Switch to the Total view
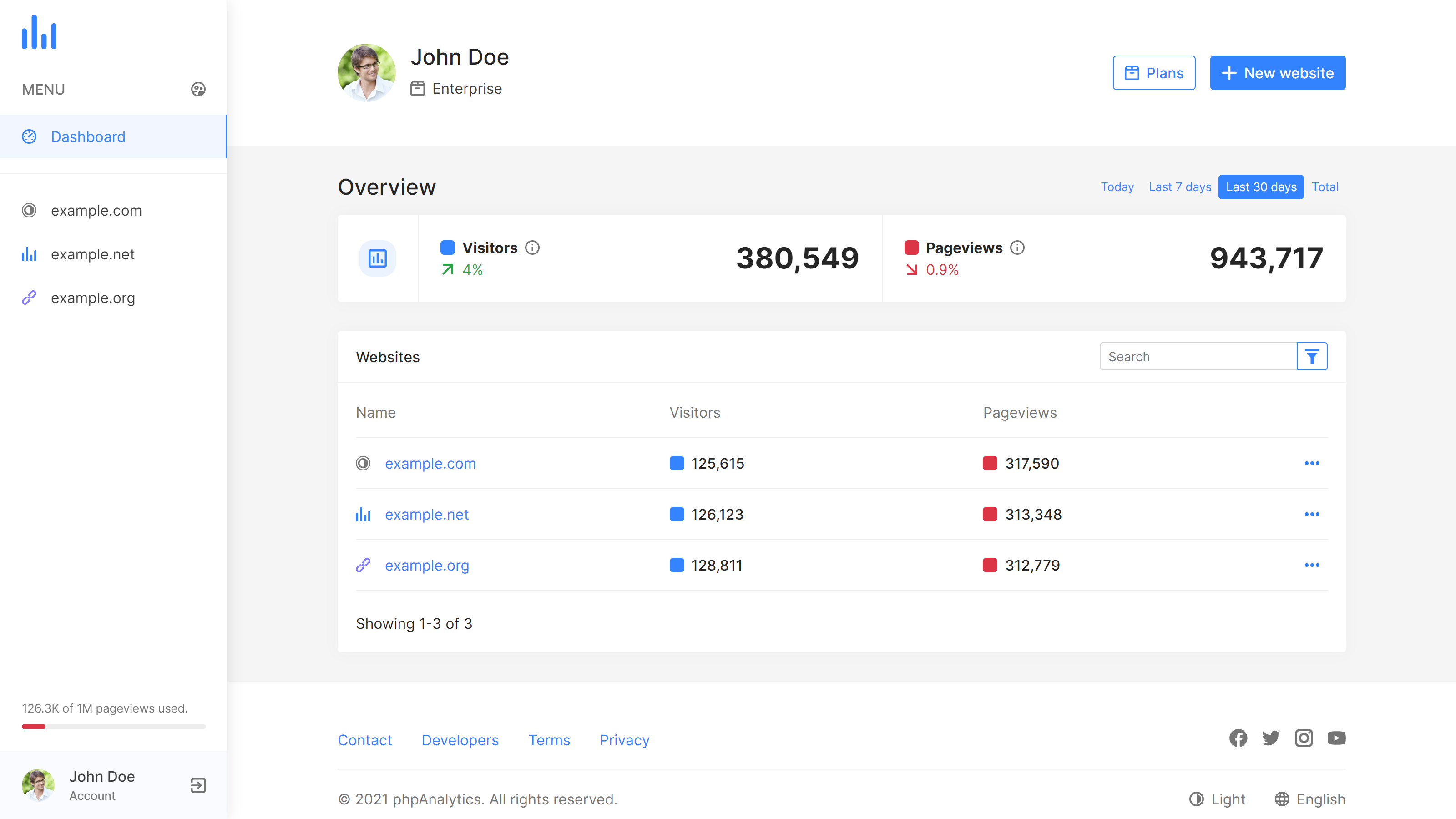The width and height of the screenshot is (1456, 819). 1325,187
